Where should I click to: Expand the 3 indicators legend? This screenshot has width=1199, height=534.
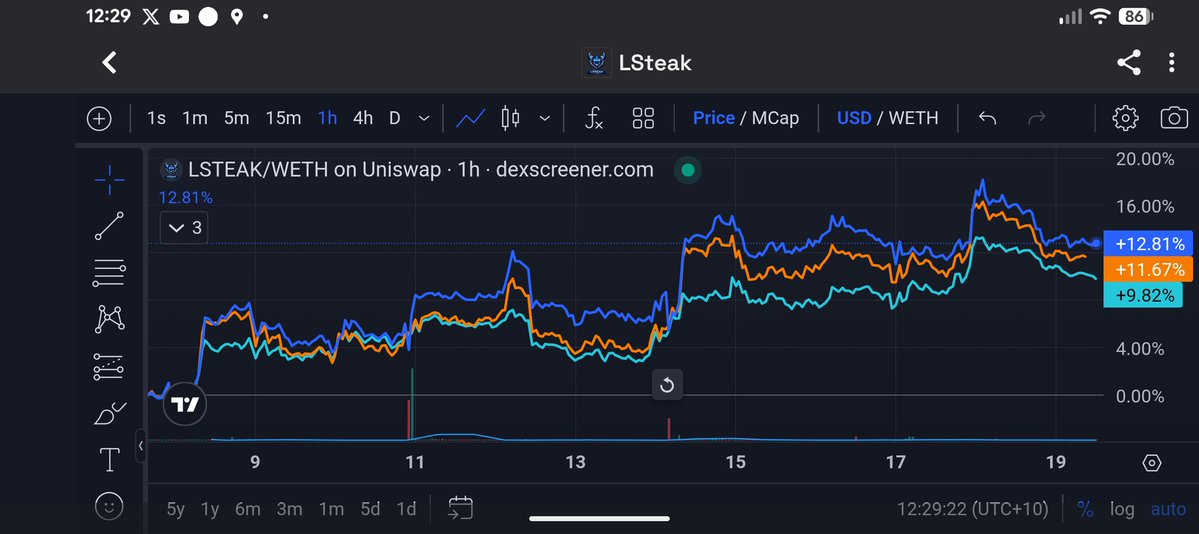184,227
